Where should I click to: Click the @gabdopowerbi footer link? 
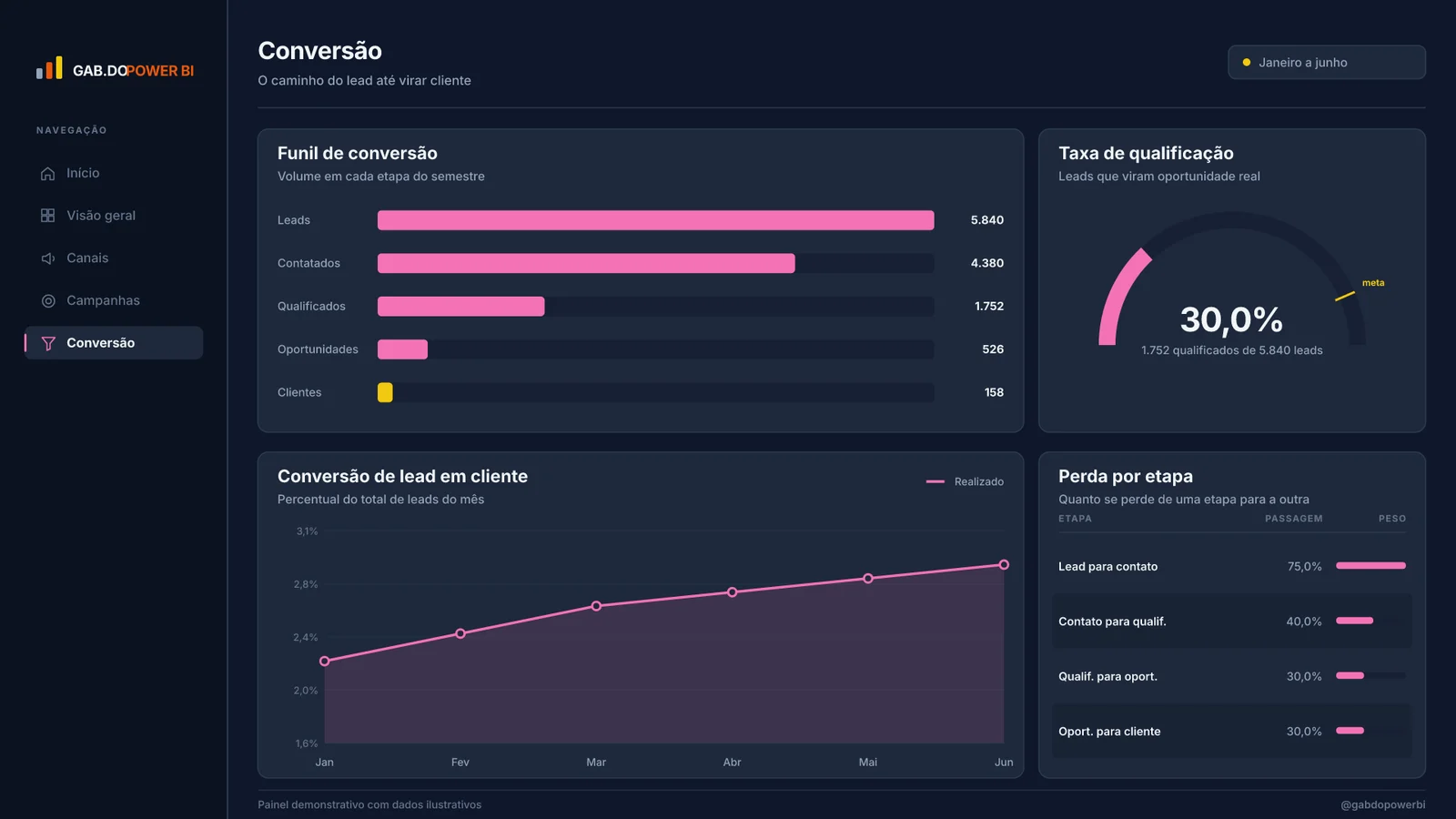[x=1382, y=804]
